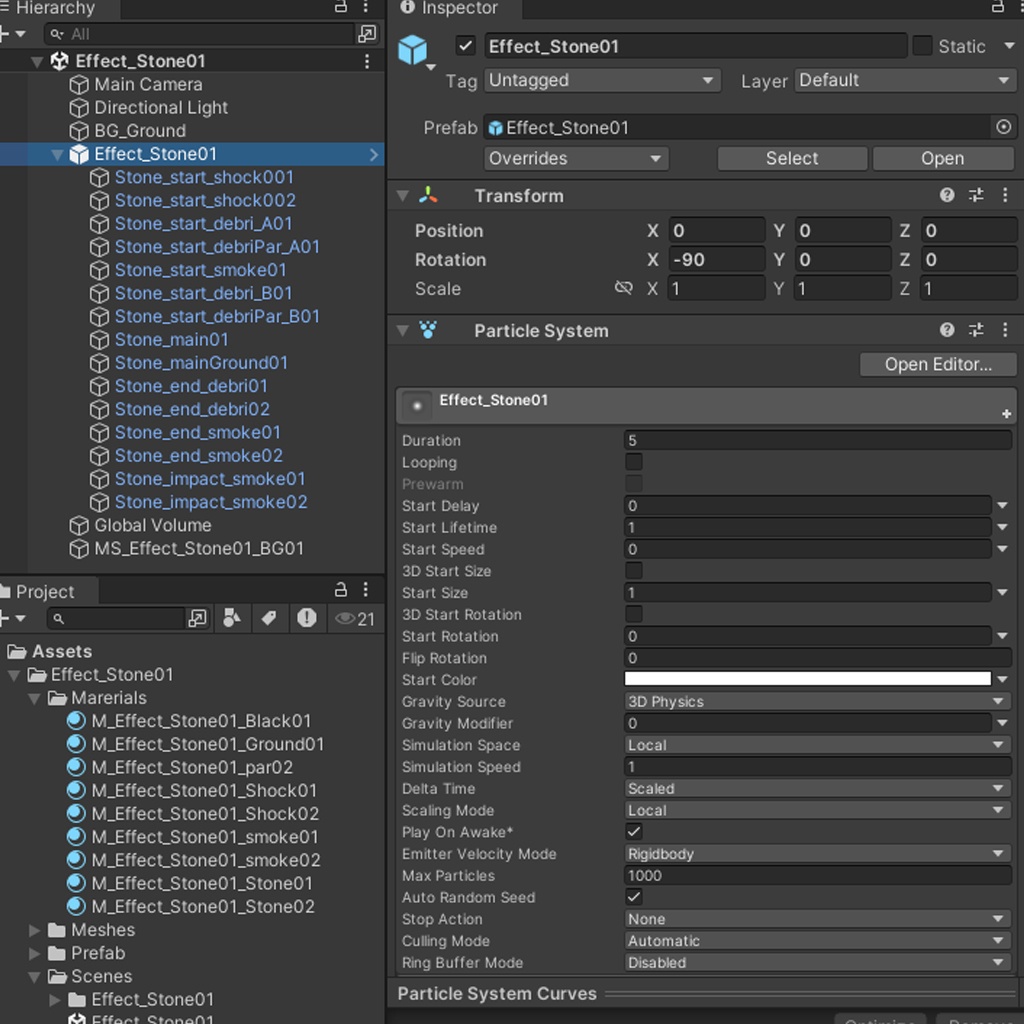Switch to the Project tab
The image size is (1024, 1024).
click(44, 591)
